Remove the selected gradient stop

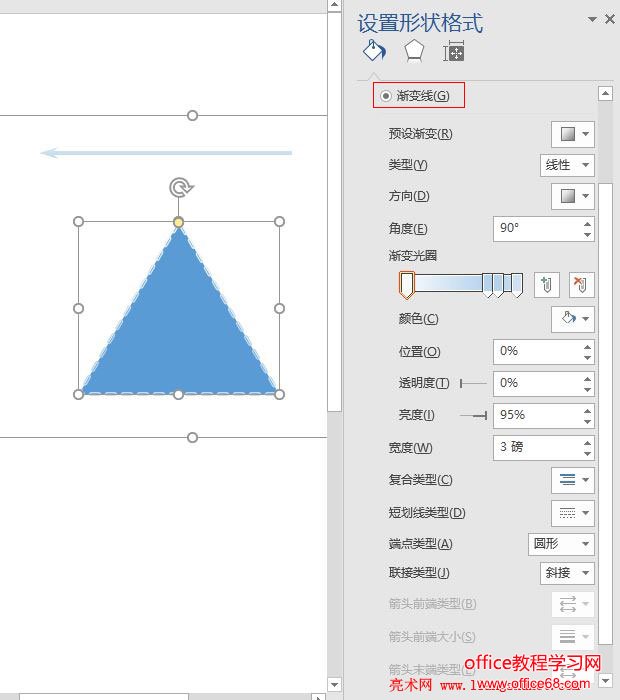click(x=582, y=284)
